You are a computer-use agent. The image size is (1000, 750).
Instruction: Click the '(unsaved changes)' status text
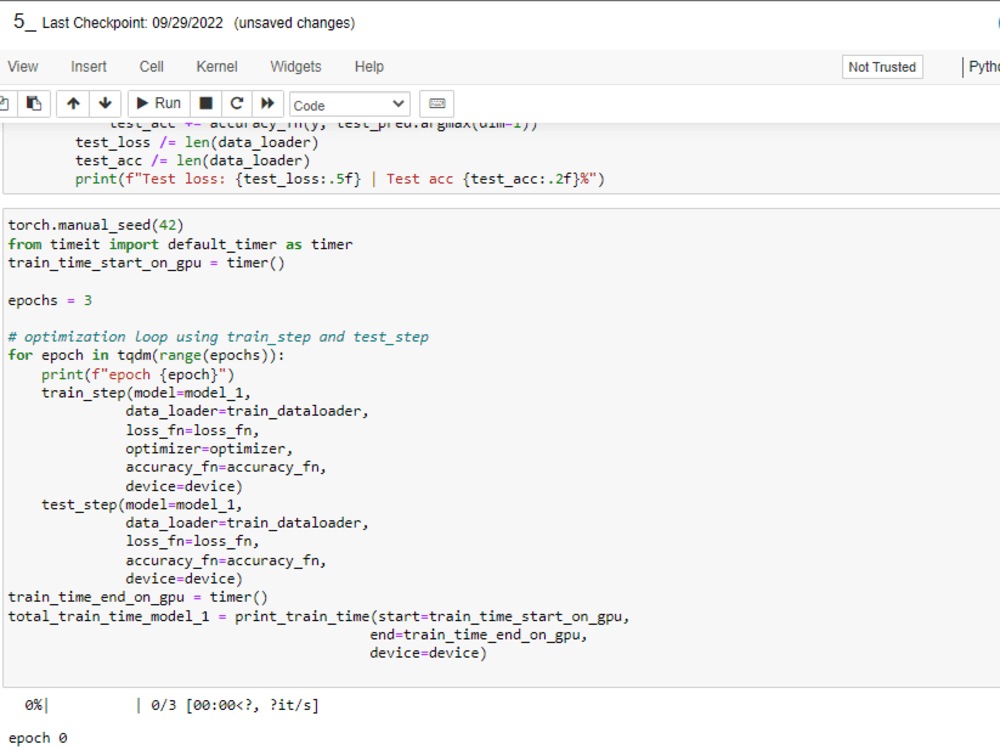pos(295,23)
